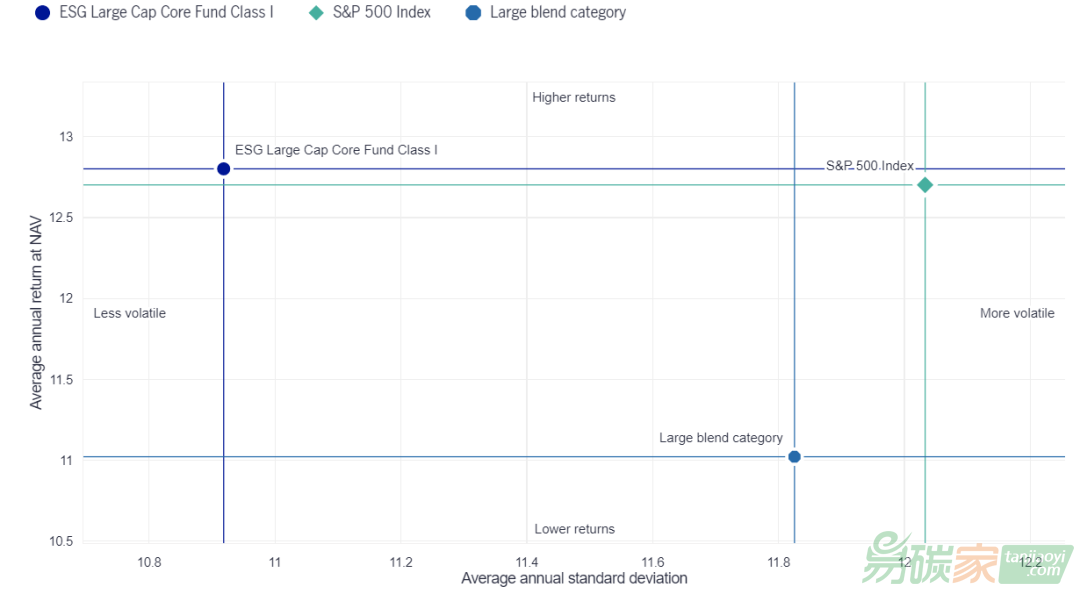This screenshot has height=594, width=1080.
Task: Click the 'Average annual standard deviation' axis title
Action: point(574,578)
